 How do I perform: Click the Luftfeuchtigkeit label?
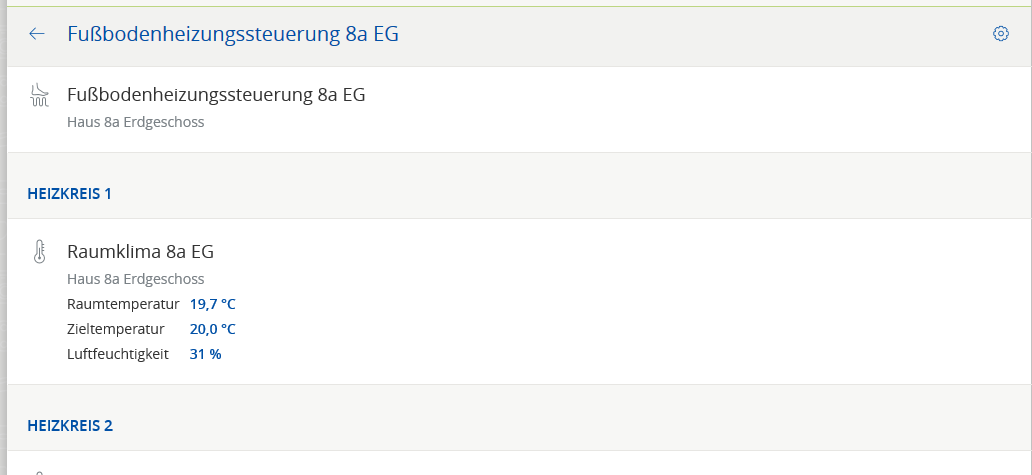[x=118, y=354]
